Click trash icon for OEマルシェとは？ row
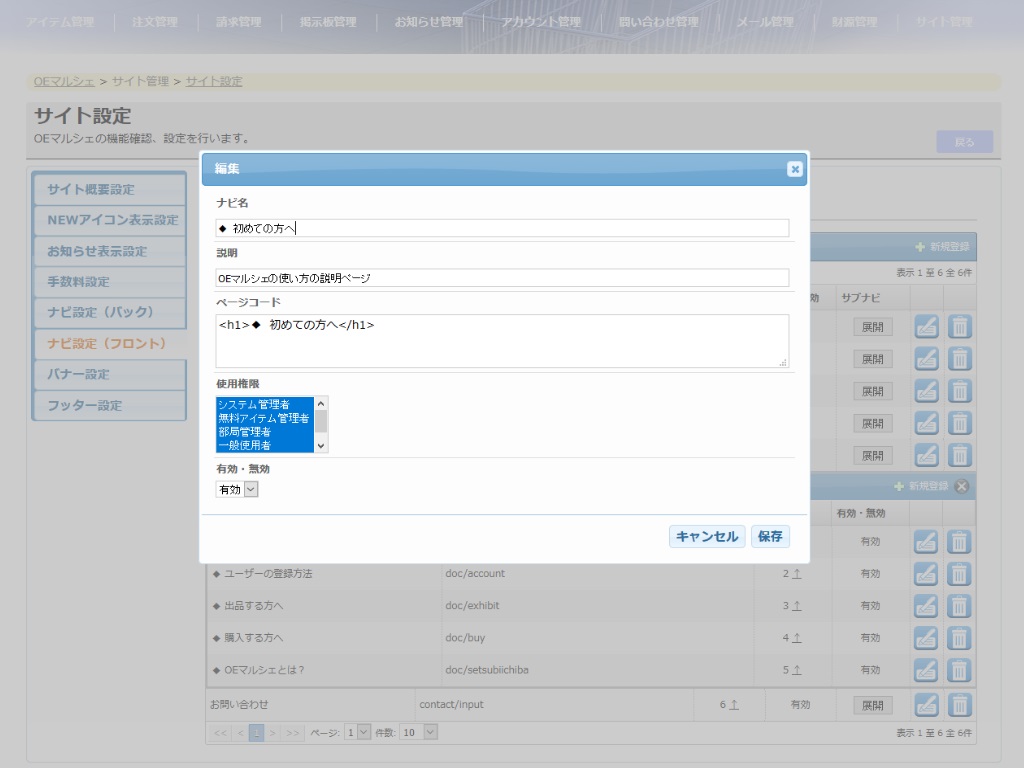Screen dimensions: 1024x768 point(959,670)
